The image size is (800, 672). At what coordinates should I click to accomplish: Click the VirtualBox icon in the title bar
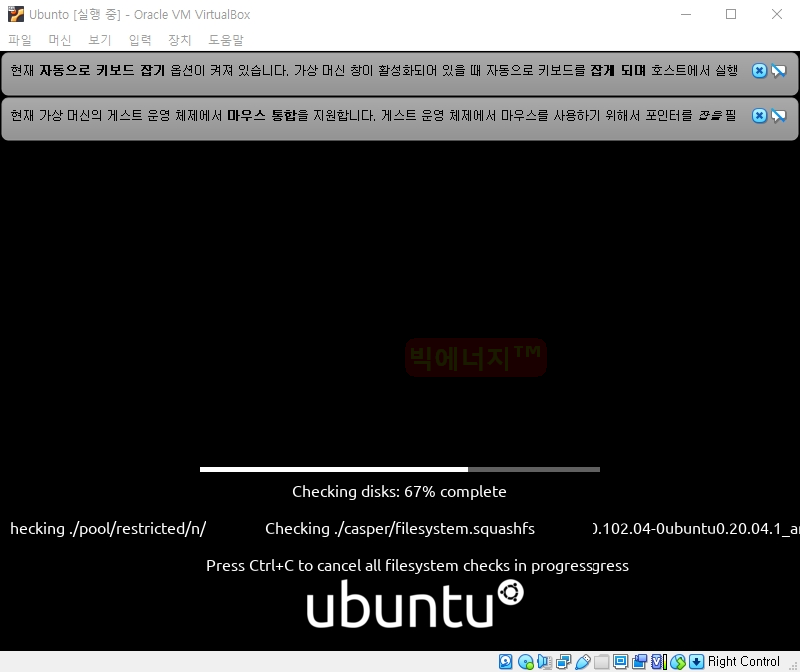point(16,14)
